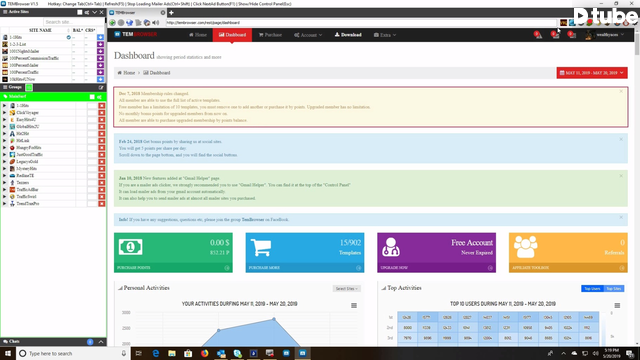Click the MainSurf group gears icon
The width and height of the screenshot is (640, 360).
(99, 97)
